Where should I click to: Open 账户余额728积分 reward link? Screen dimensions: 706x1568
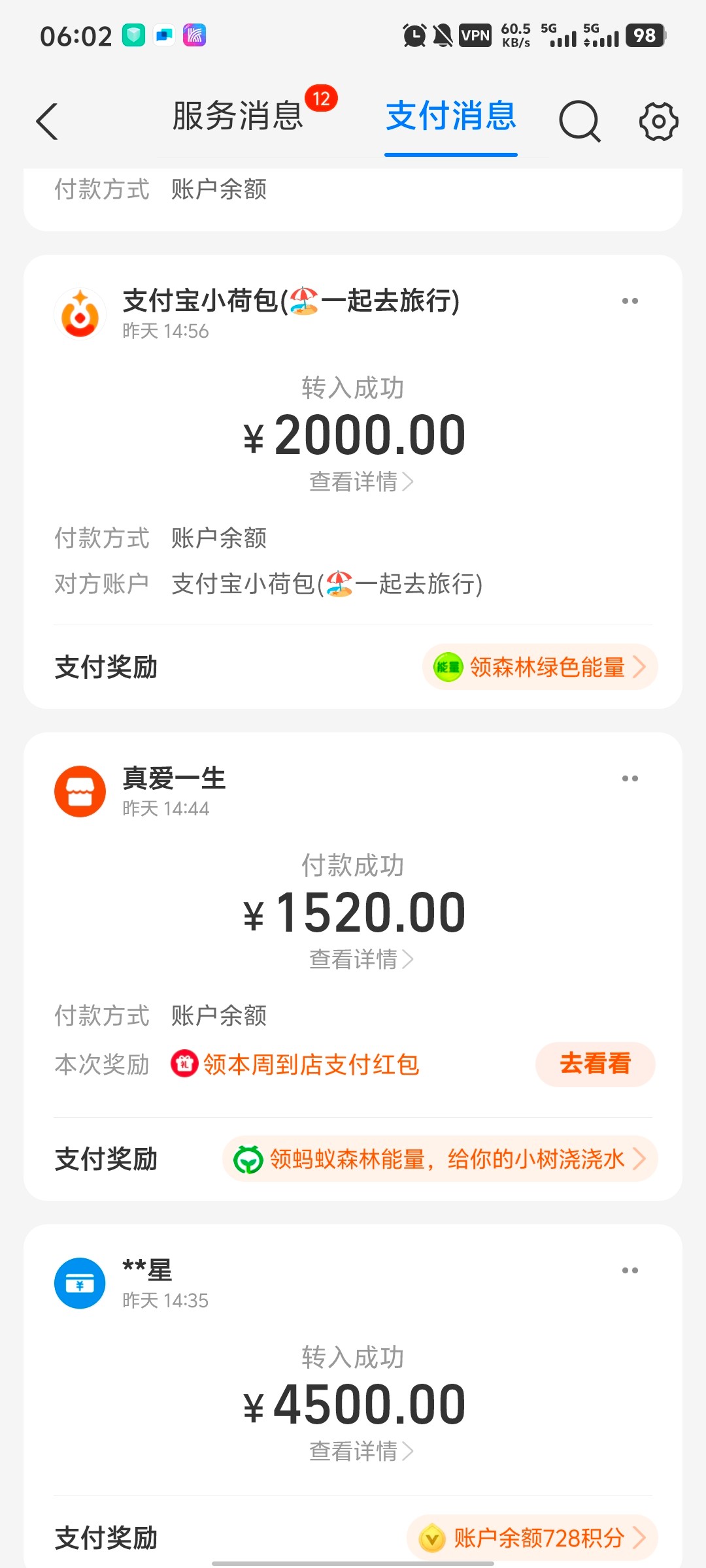click(532, 1538)
